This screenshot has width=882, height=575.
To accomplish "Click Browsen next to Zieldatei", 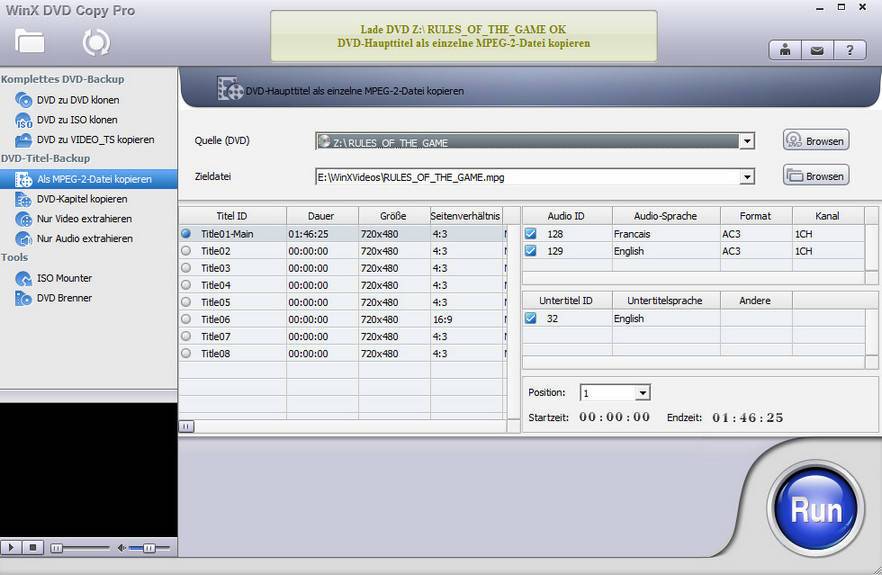I will coord(816,176).
